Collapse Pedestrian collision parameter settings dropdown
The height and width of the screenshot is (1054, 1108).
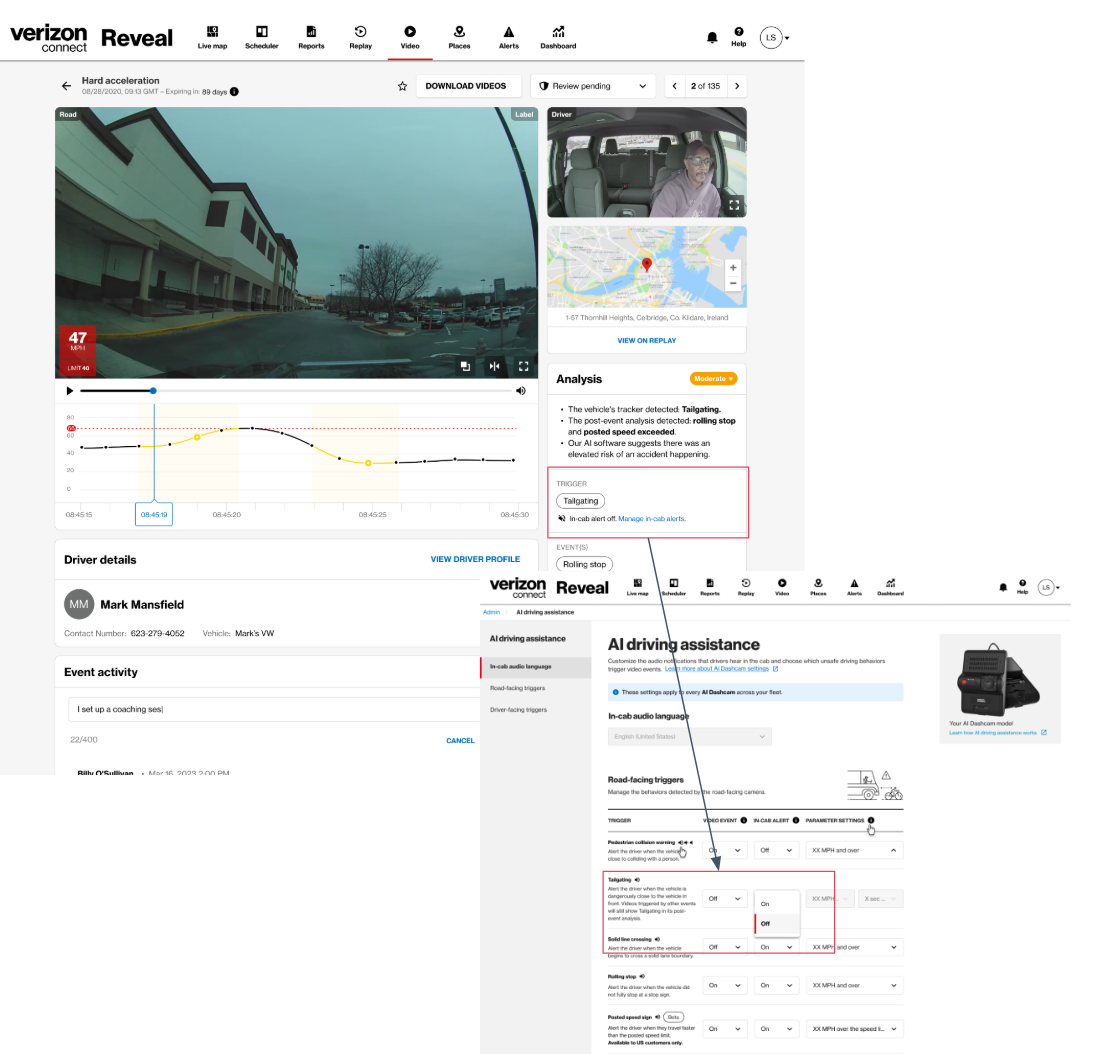coord(854,851)
